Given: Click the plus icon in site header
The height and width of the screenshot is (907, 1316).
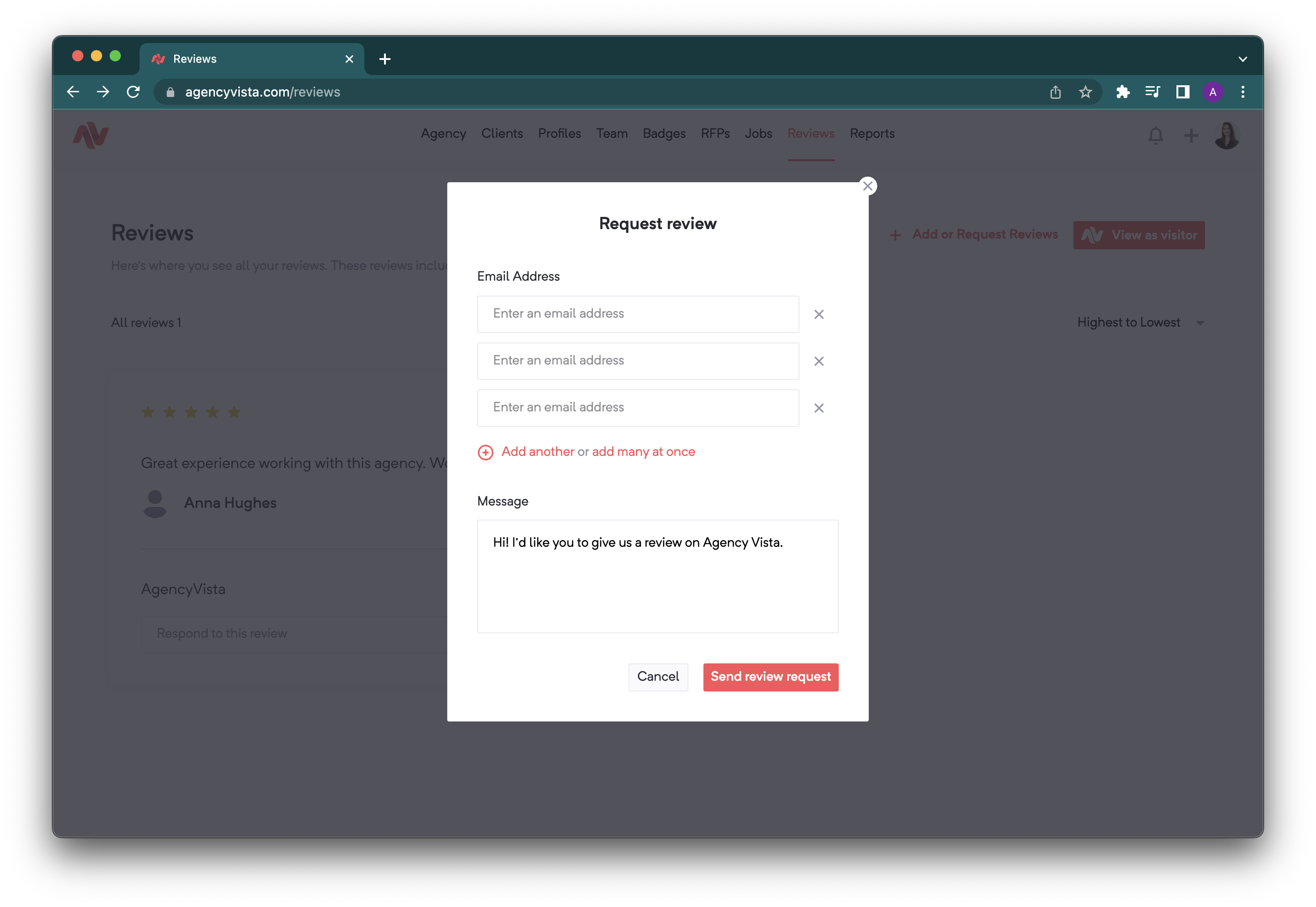Looking at the screenshot, I should tap(1190, 135).
